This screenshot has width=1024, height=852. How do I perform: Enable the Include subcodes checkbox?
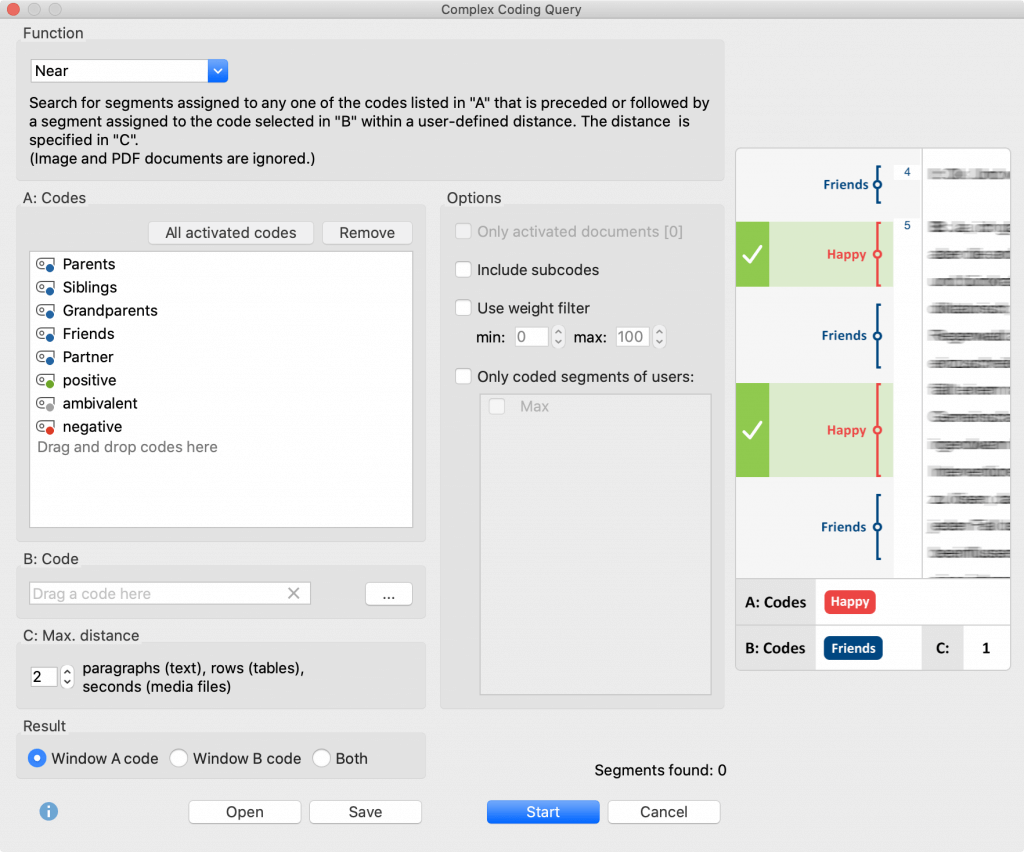[x=463, y=270]
